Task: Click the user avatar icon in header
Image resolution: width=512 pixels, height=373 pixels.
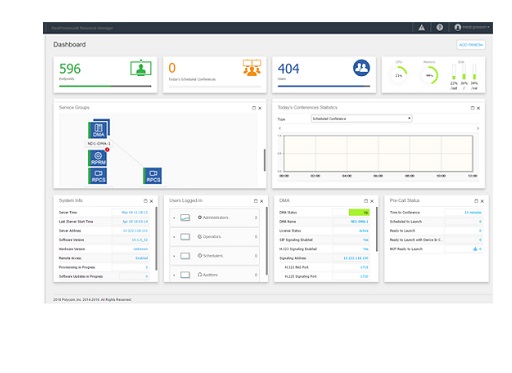Action: point(458,27)
